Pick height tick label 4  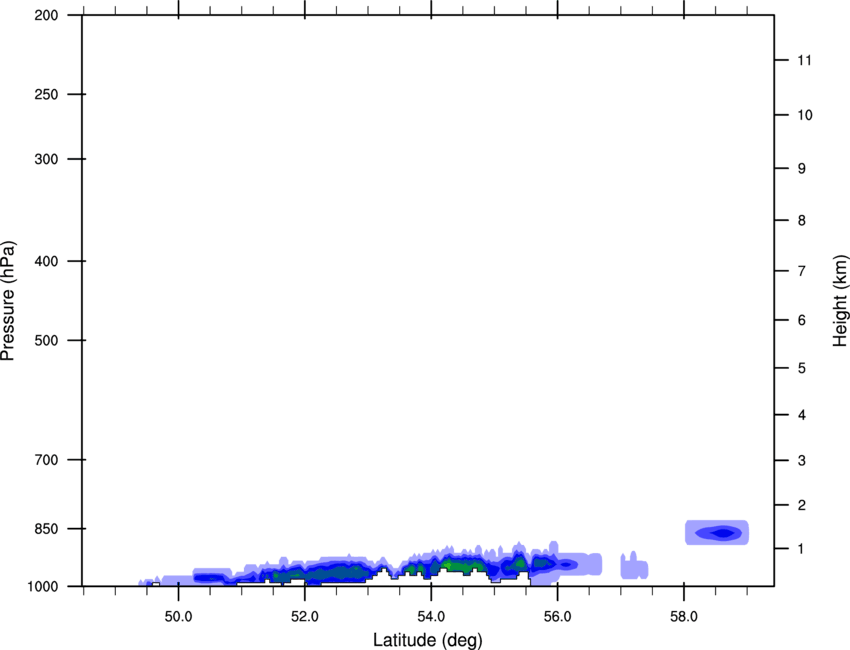point(802,415)
